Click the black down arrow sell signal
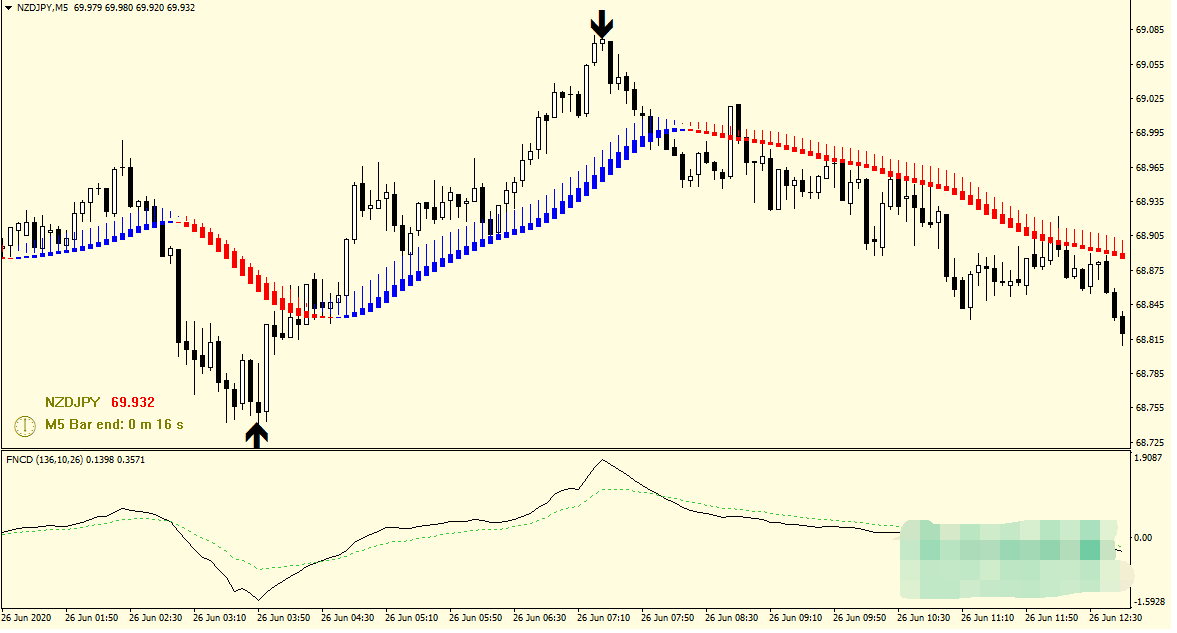This screenshot has height=633, width=1177. click(x=600, y=24)
